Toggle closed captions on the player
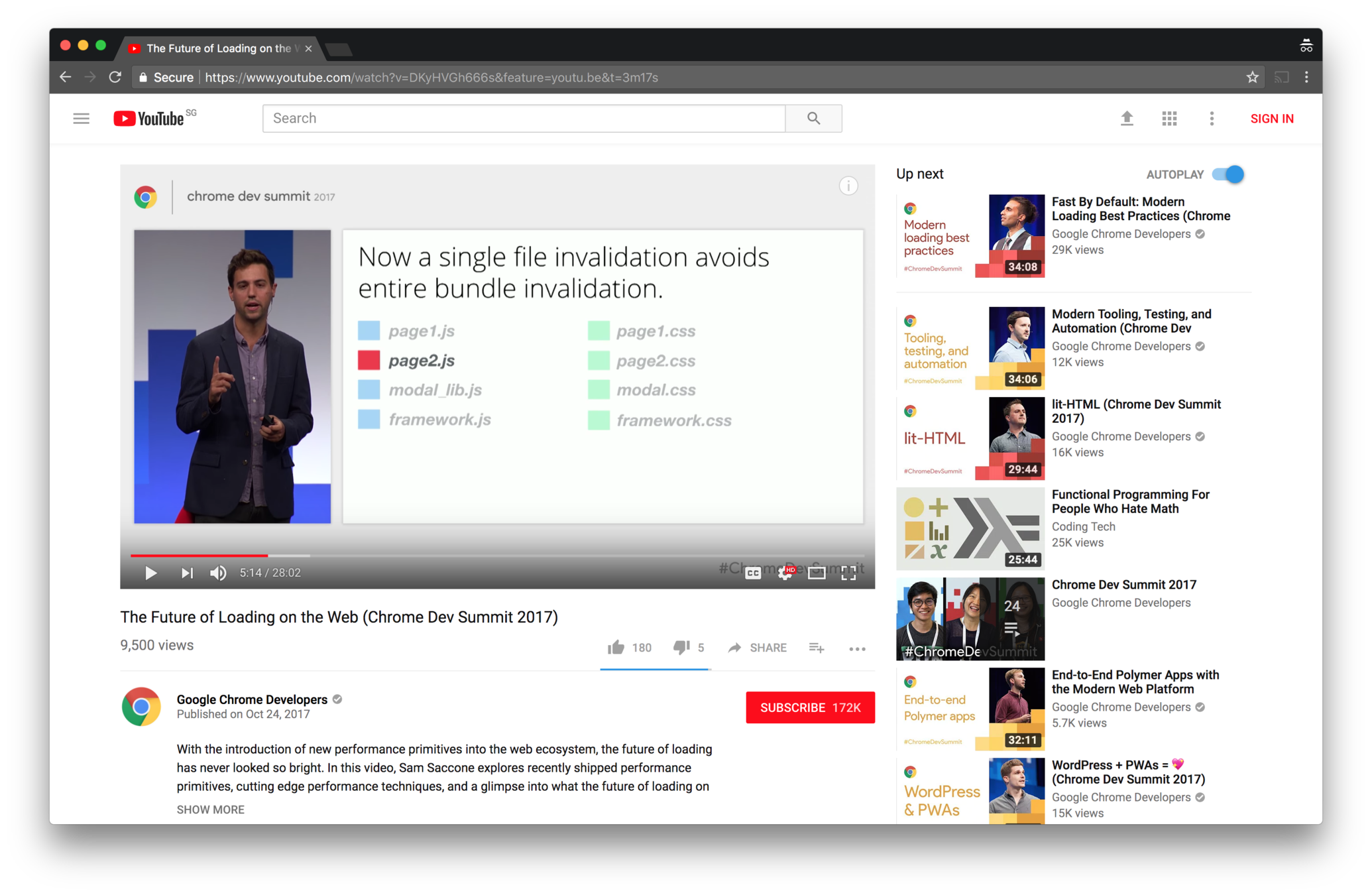This screenshot has height=895, width=1372. coord(753,573)
